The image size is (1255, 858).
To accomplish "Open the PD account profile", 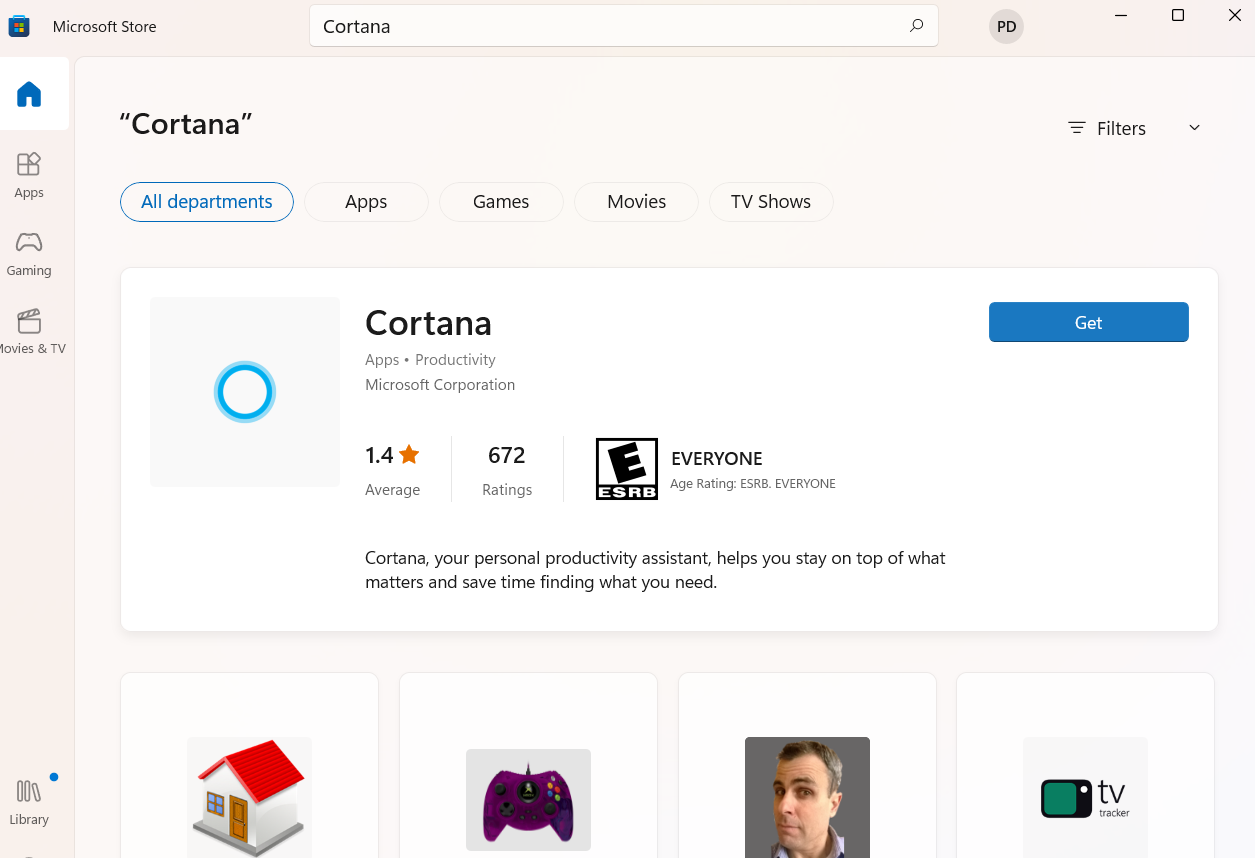I will tap(1006, 26).
